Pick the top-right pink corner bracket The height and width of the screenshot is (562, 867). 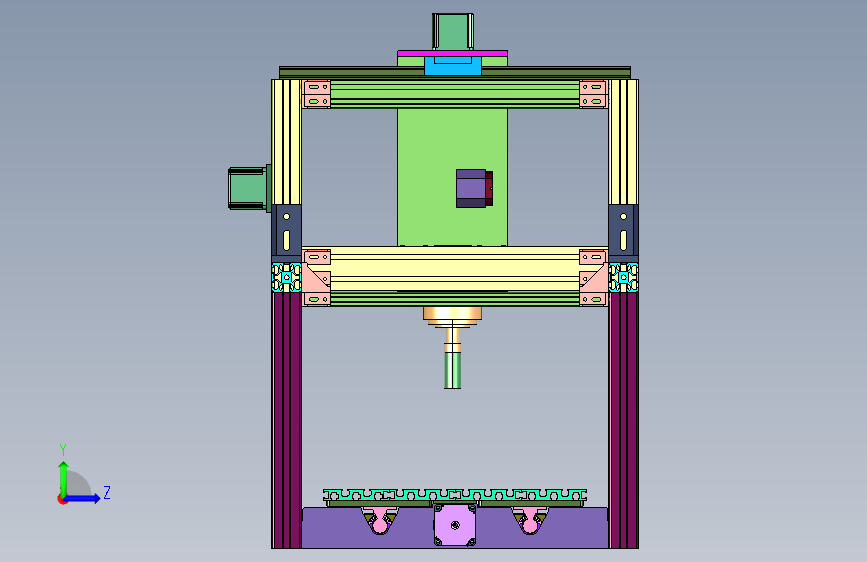click(x=593, y=94)
